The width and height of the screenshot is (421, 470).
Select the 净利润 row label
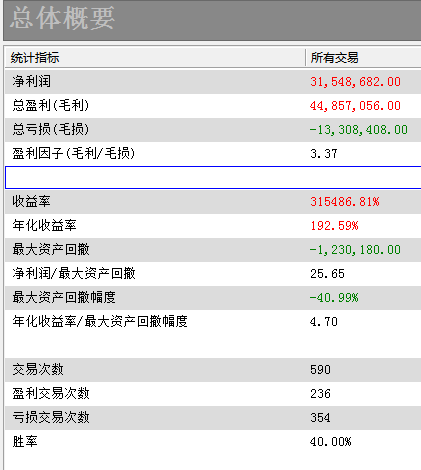[x=32, y=81]
